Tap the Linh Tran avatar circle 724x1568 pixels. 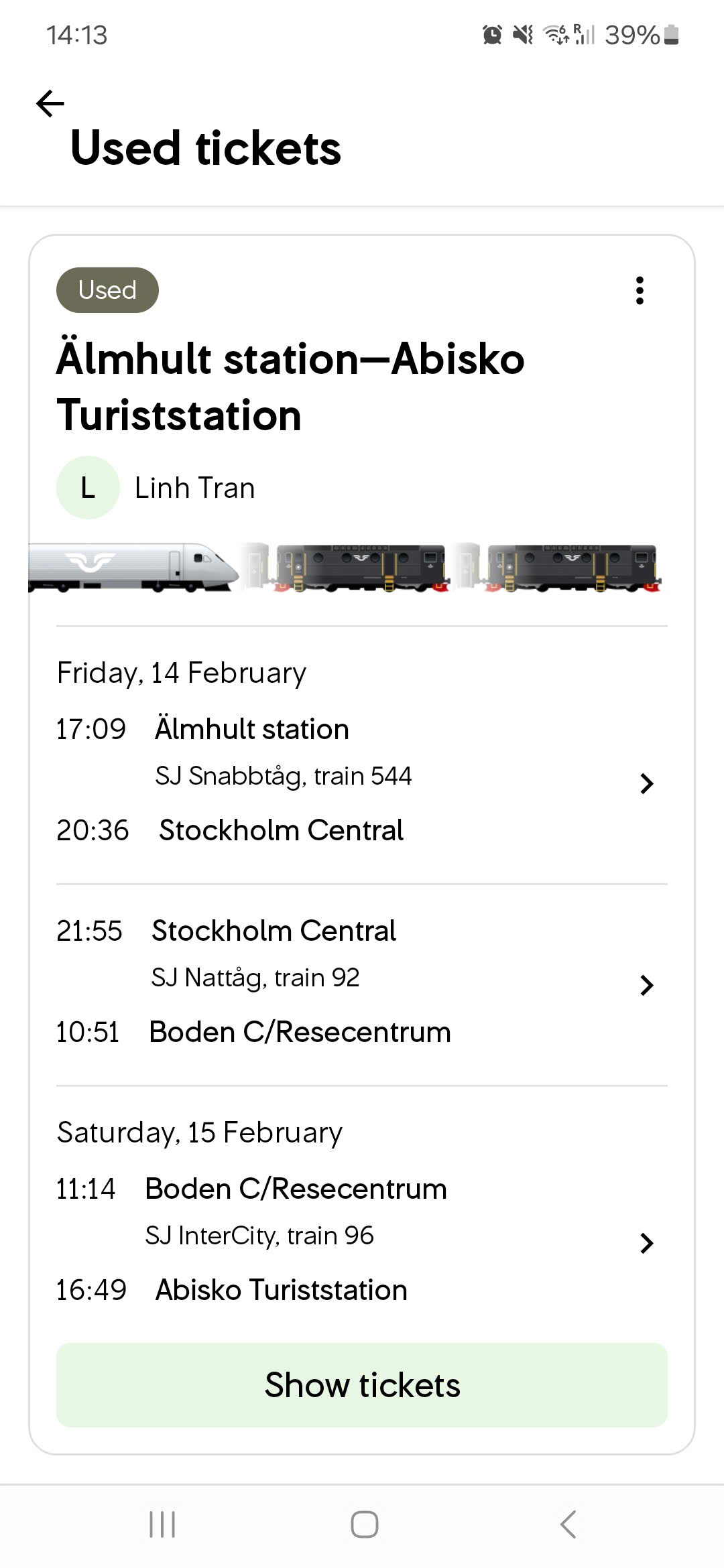[88, 488]
